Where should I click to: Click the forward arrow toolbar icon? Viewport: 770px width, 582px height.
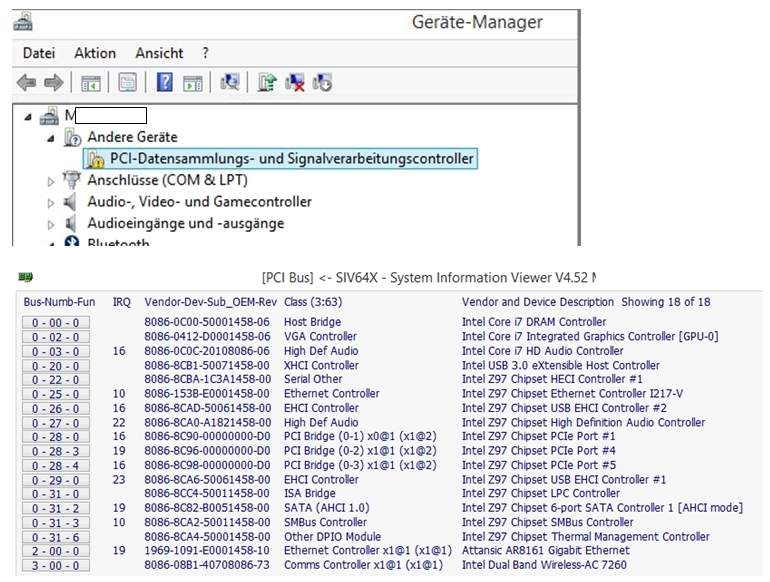tap(54, 83)
